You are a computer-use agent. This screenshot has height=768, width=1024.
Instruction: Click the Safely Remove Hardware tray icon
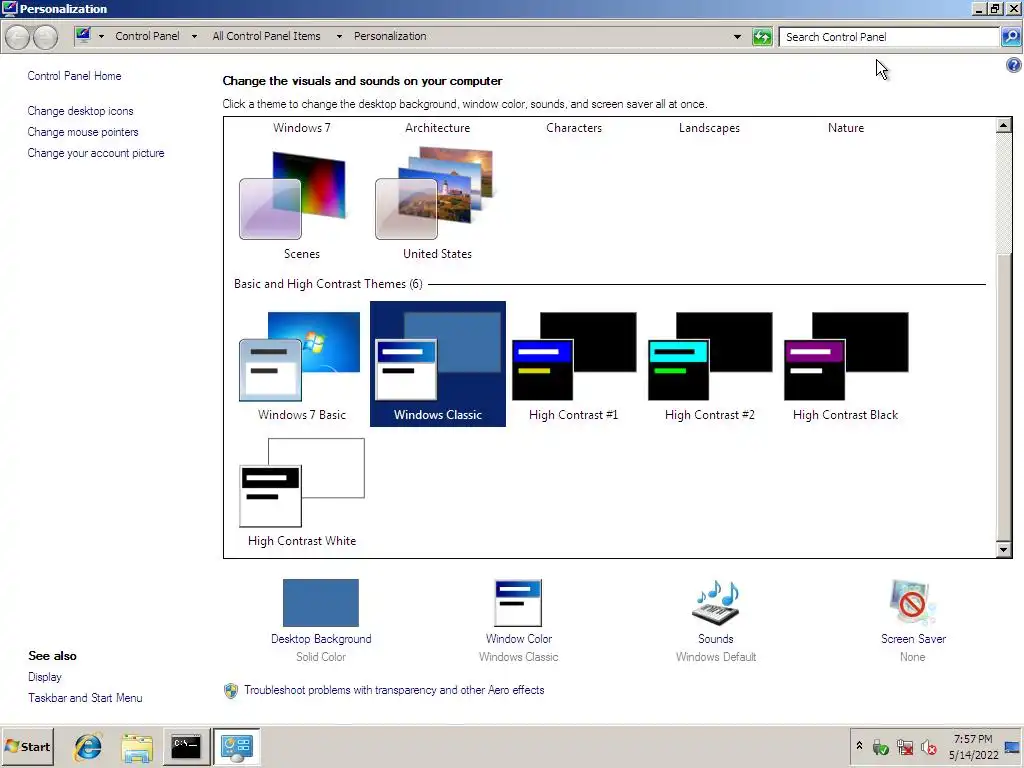coord(880,746)
